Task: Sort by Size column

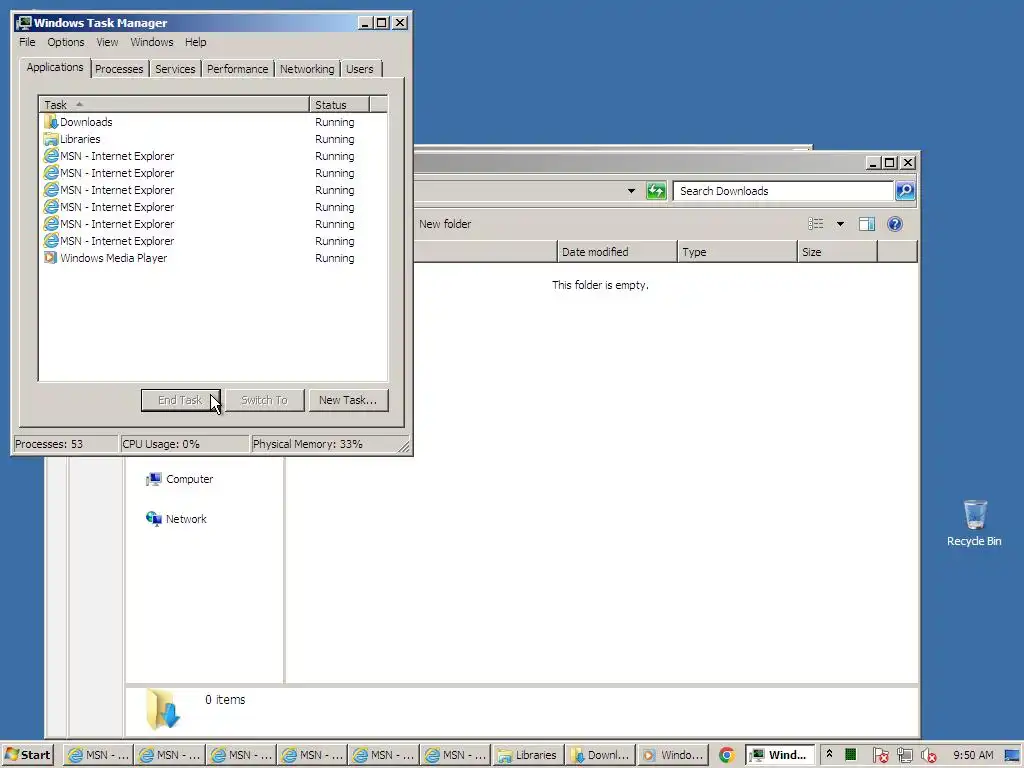Action: tap(837, 252)
